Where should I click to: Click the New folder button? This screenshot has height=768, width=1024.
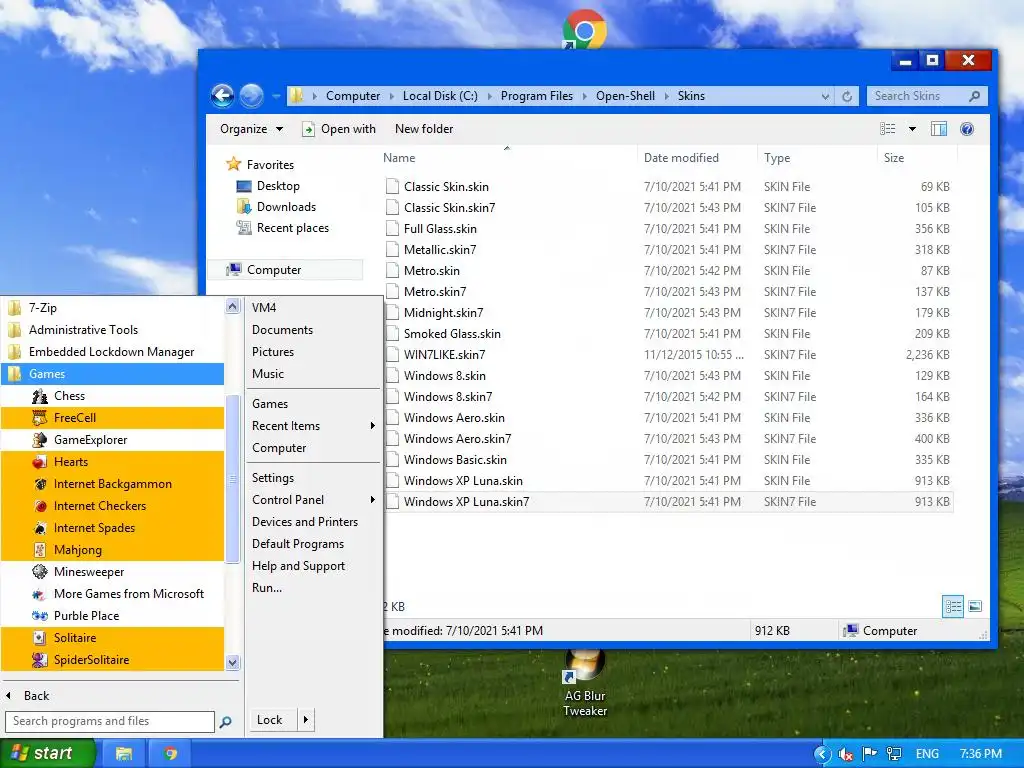point(424,129)
